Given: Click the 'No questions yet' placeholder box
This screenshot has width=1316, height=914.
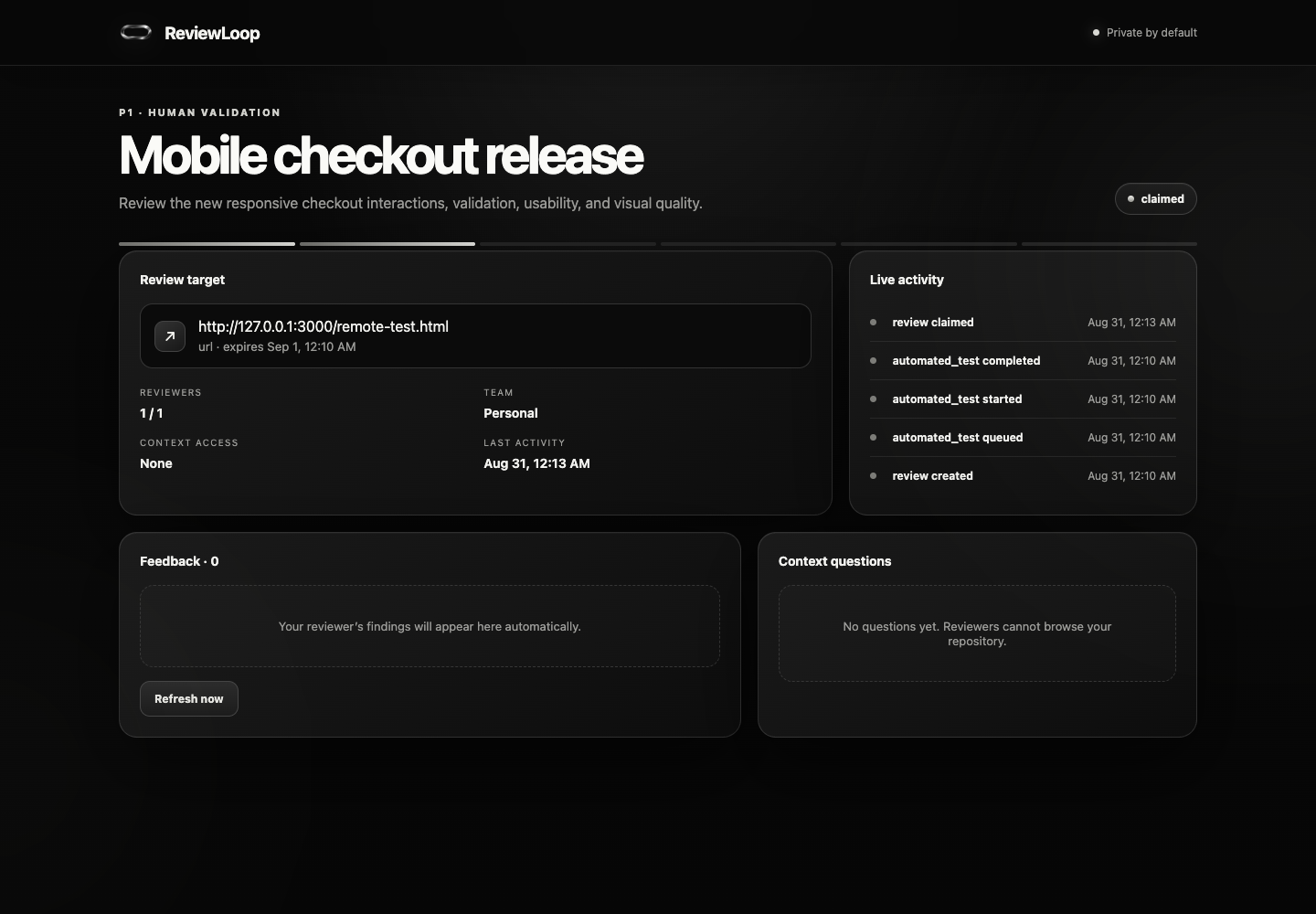Looking at the screenshot, I should pyautogui.click(x=977, y=634).
